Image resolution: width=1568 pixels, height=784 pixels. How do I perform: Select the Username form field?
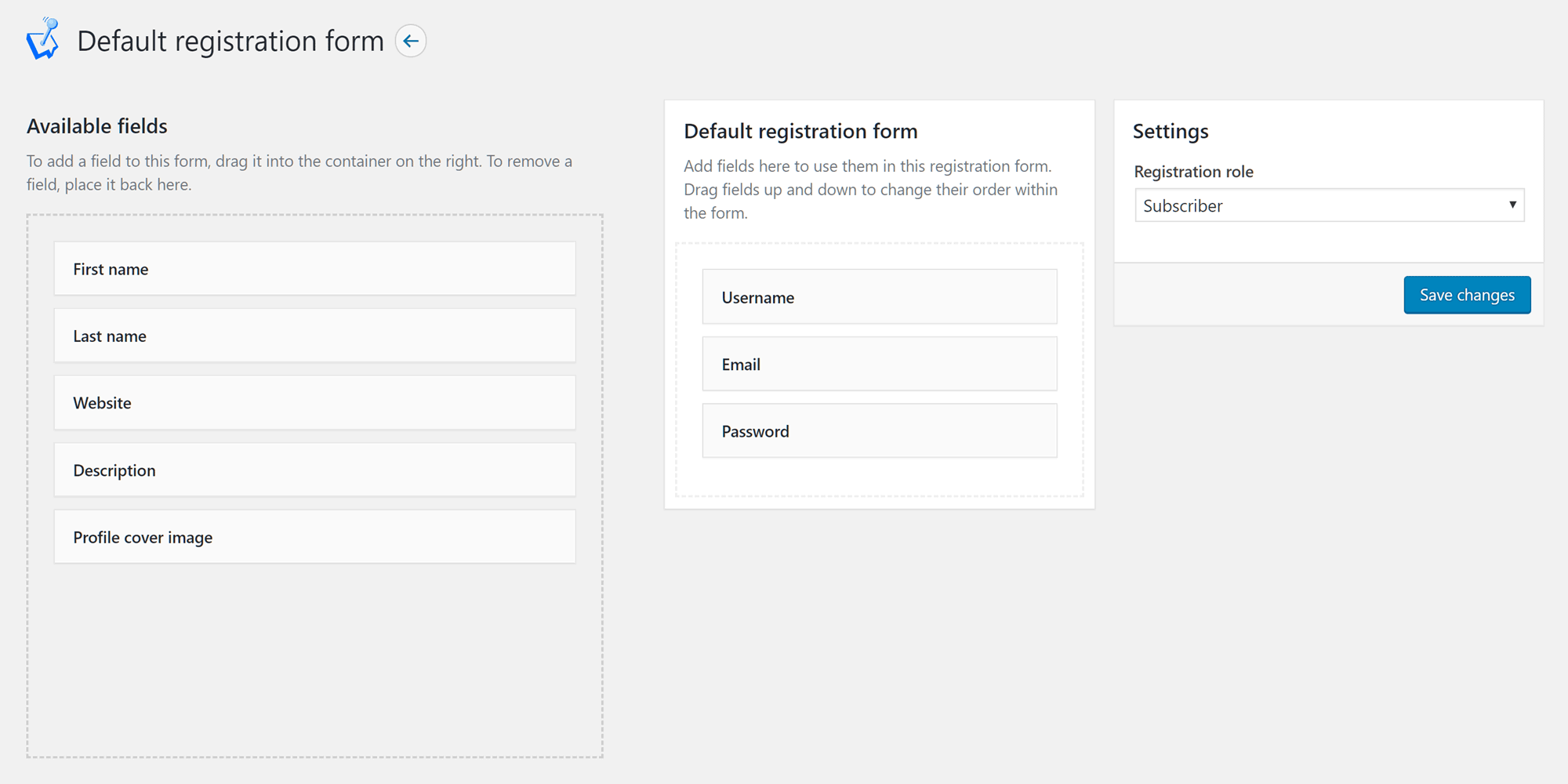(x=880, y=297)
